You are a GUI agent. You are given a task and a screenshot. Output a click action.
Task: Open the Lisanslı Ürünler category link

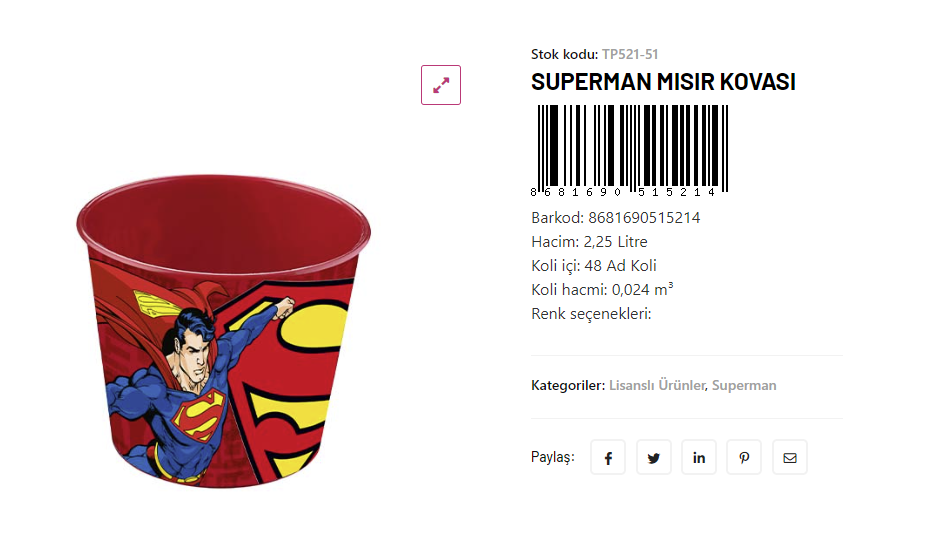[x=657, y=385]
